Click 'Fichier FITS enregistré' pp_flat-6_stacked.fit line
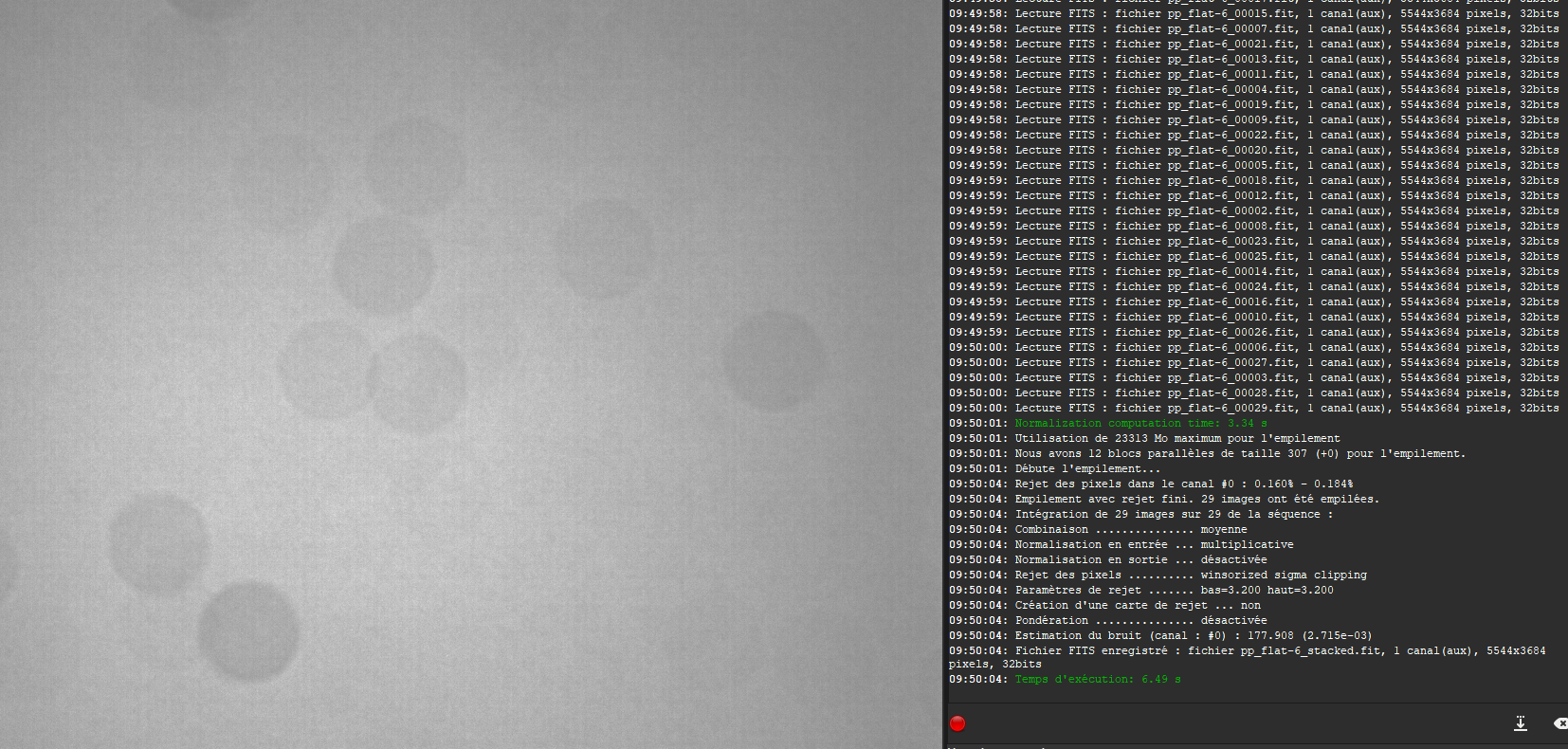This screenshot has width=1568, height=749. (x=1248, y=657)
